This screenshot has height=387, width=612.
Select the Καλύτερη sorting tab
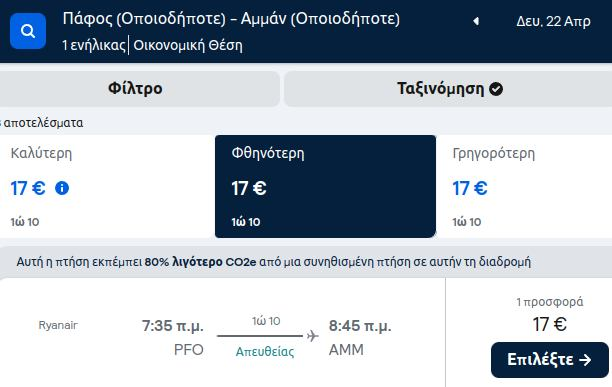click(x=106, y=186)
